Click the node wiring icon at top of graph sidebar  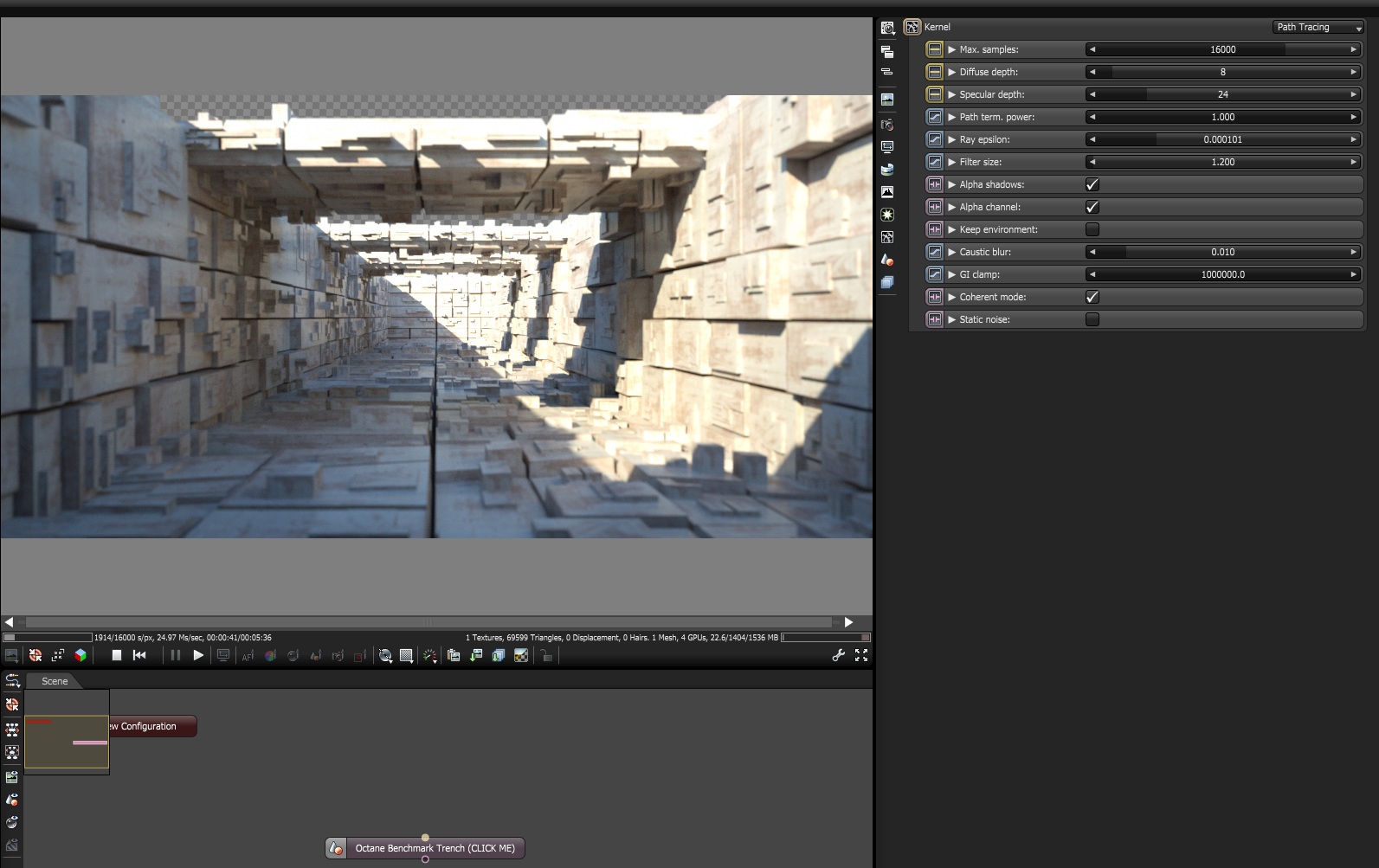(x=12, y=680)
